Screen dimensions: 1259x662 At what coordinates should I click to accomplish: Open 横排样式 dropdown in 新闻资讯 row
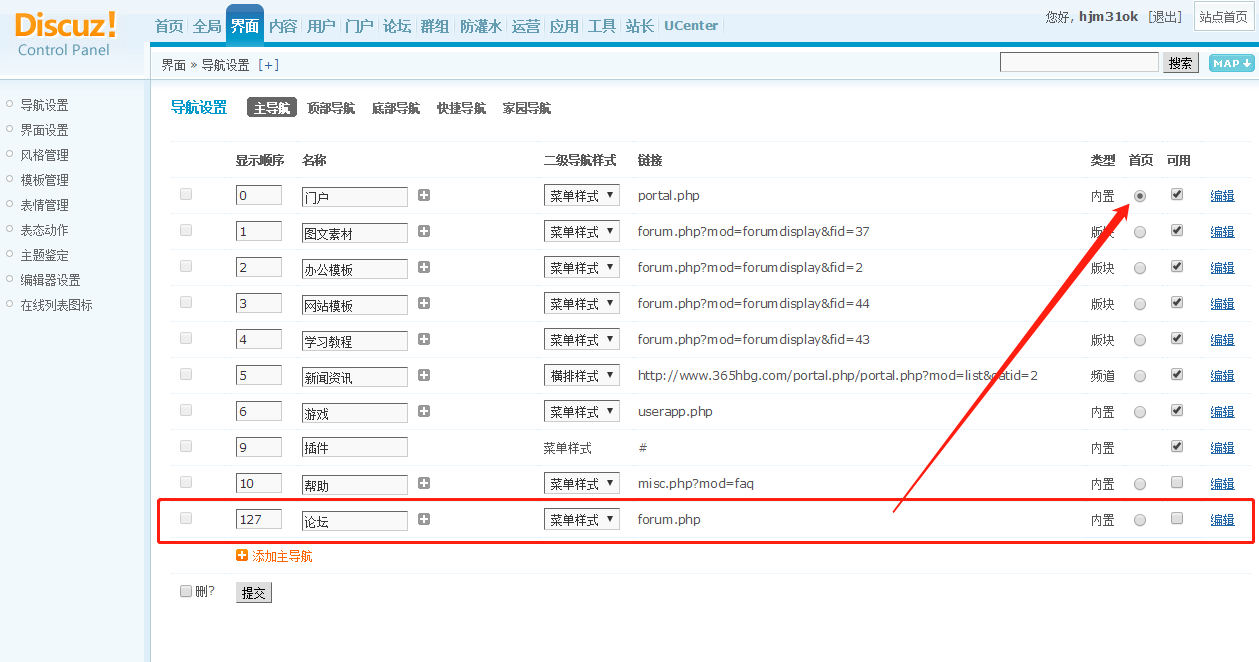(x=582, y=375)
